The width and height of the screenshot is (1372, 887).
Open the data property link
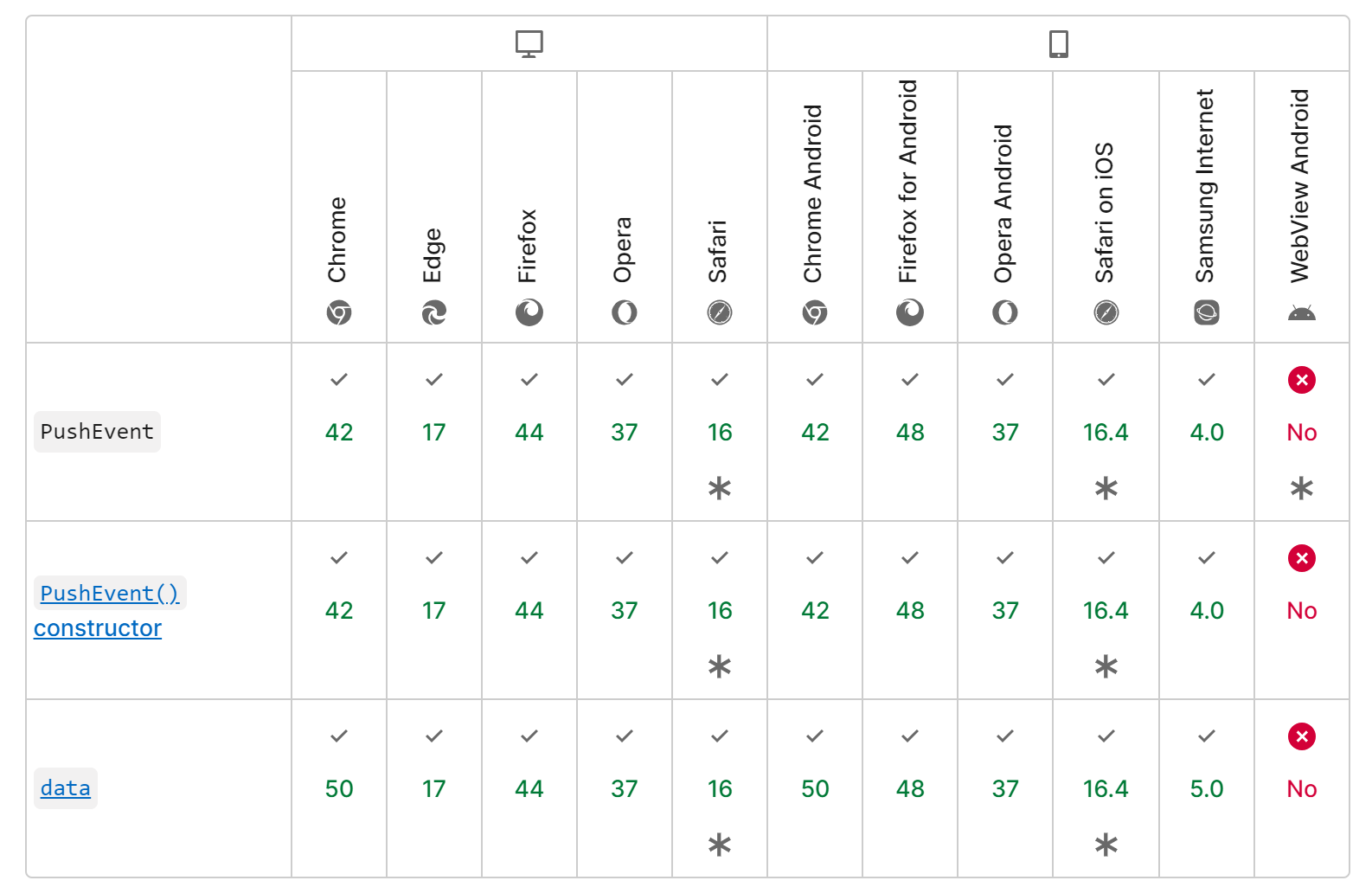(66, 788)
